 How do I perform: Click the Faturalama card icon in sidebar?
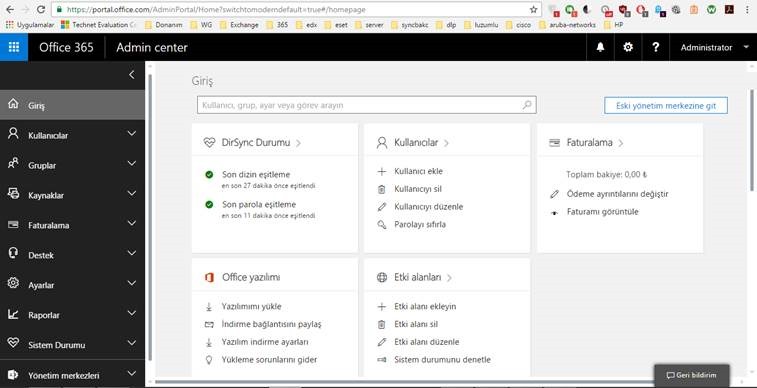pyautogui.click(x=14, y=224)
